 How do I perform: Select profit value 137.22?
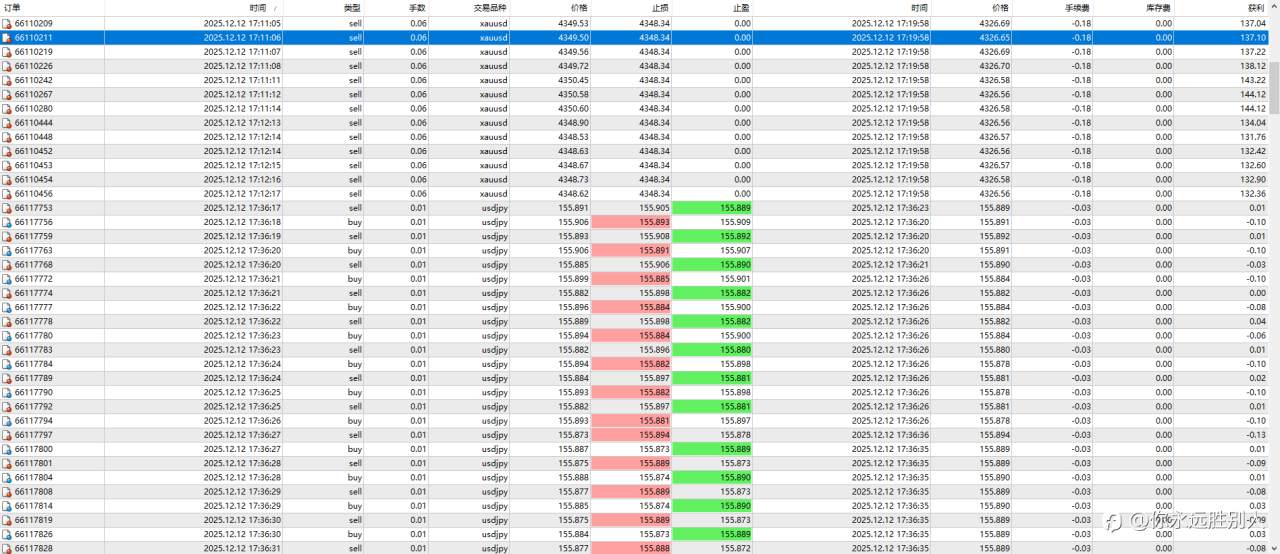point(1253,51)
